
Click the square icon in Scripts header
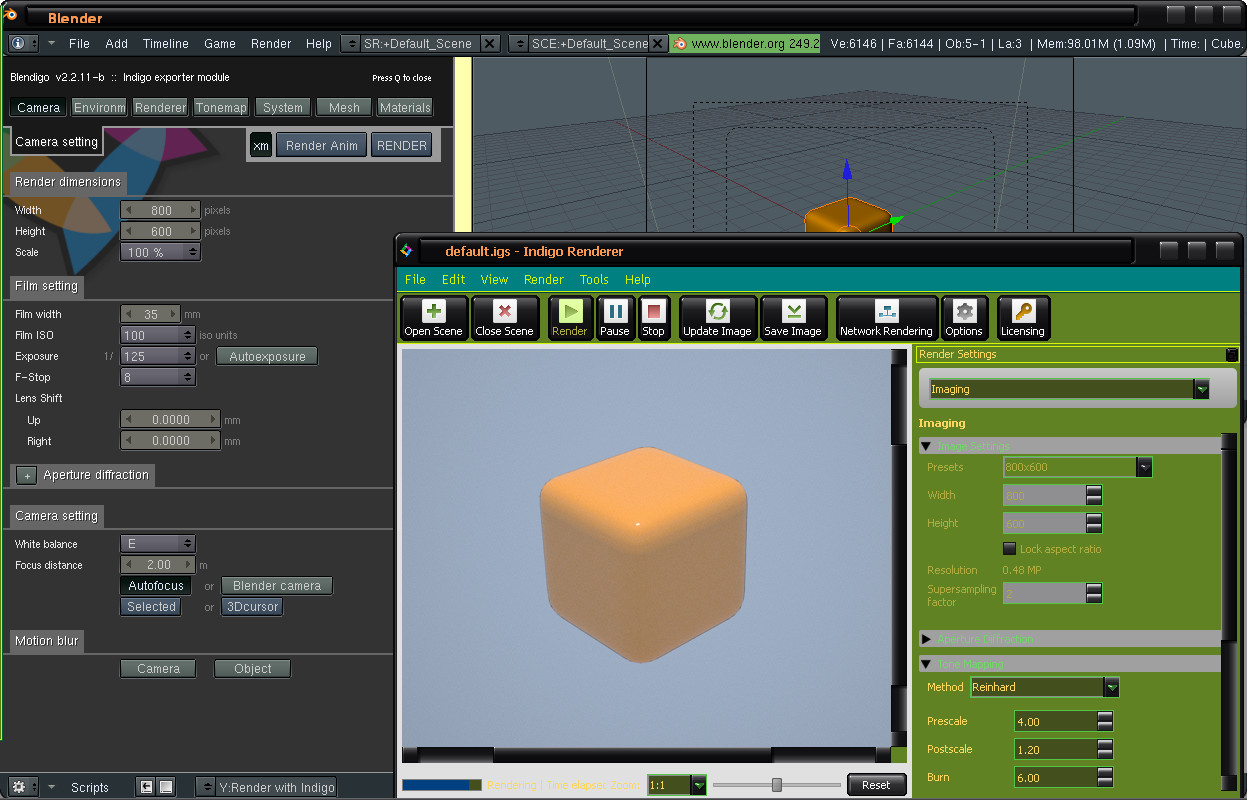tap(167, 787)
